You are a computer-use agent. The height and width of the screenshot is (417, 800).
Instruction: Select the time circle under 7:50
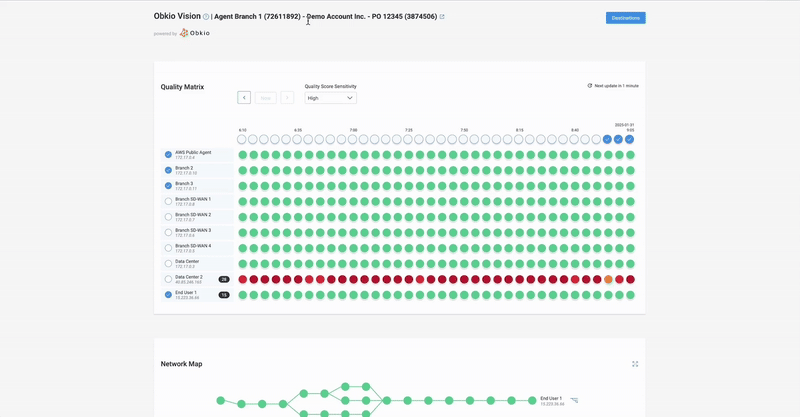(463, 139)
